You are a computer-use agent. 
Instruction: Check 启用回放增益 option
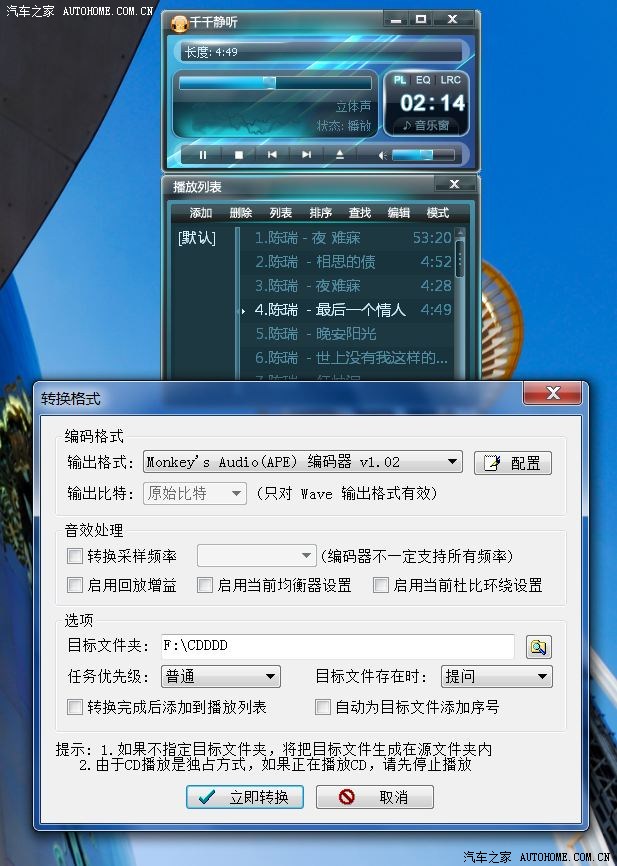click(x=75, y=585)
